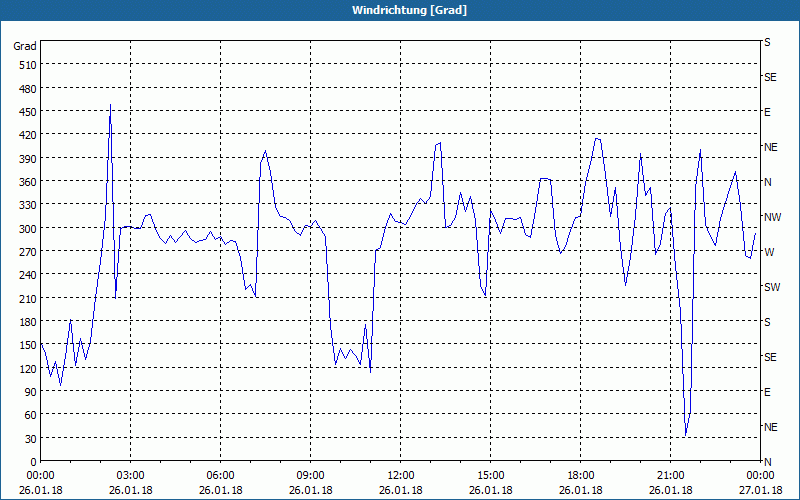This screenshot has width=800, height=500.
Task: Select the E compass label level with 450
Action: (x=767, y=112)
